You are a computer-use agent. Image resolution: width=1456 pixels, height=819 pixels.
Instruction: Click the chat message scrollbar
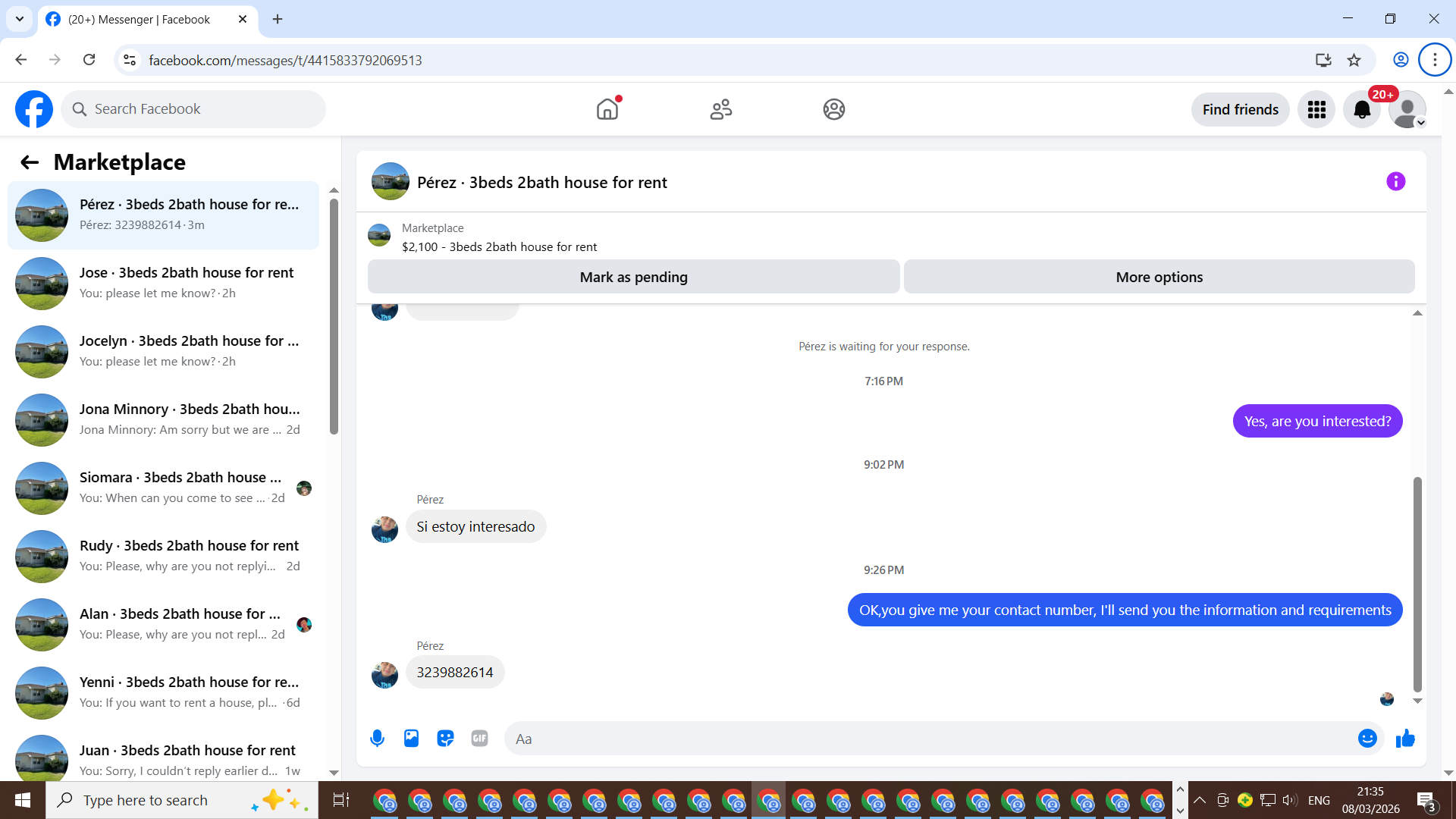1417,584
